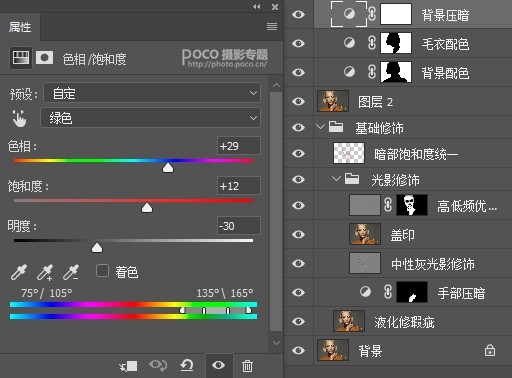Click the mask thumbnail of 背景配色 layer

[396, 72]
